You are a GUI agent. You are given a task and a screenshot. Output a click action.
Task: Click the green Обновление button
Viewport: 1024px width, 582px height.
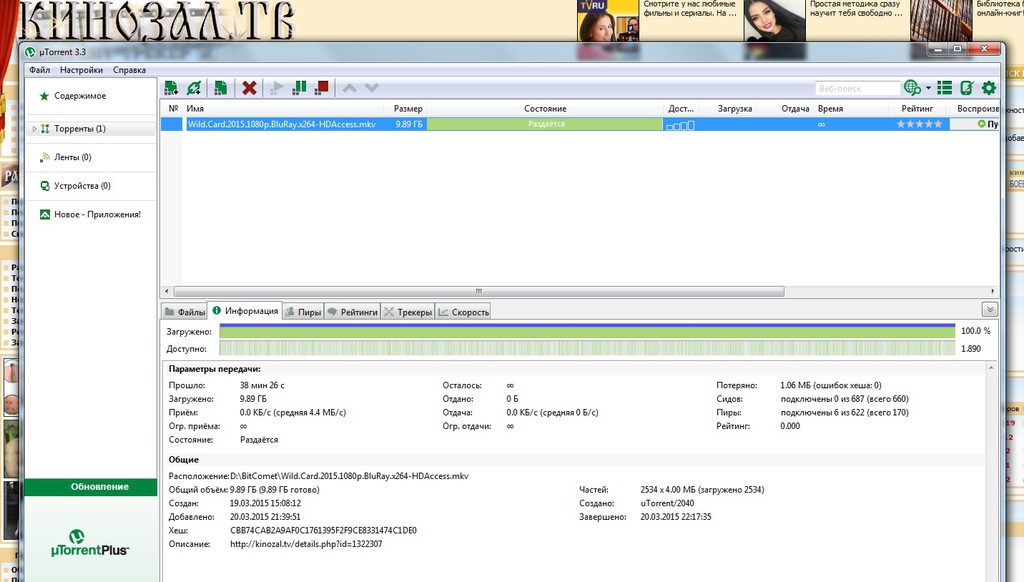pyautogui.click(x=91, y=487)
